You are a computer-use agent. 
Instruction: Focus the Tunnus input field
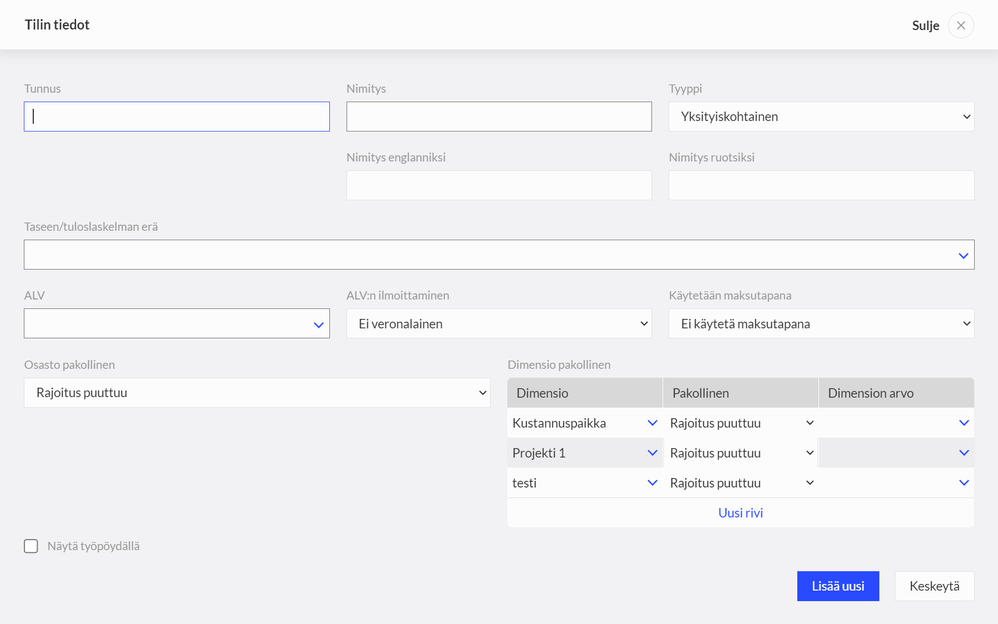tap(177, 117)
